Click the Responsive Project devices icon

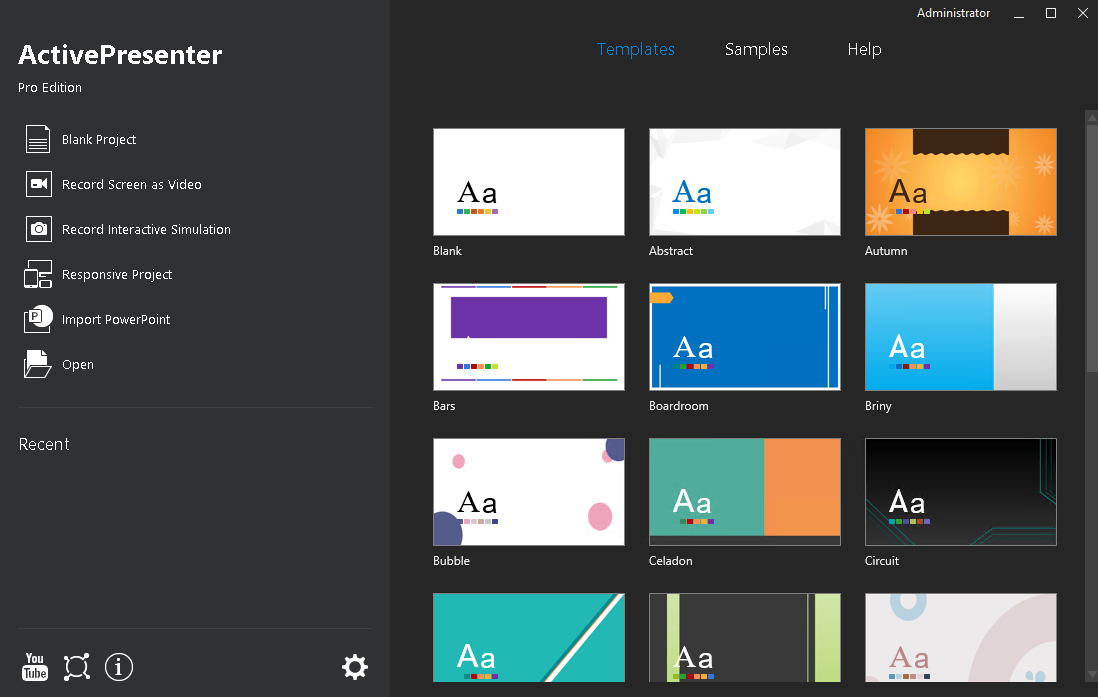(38, 274)
